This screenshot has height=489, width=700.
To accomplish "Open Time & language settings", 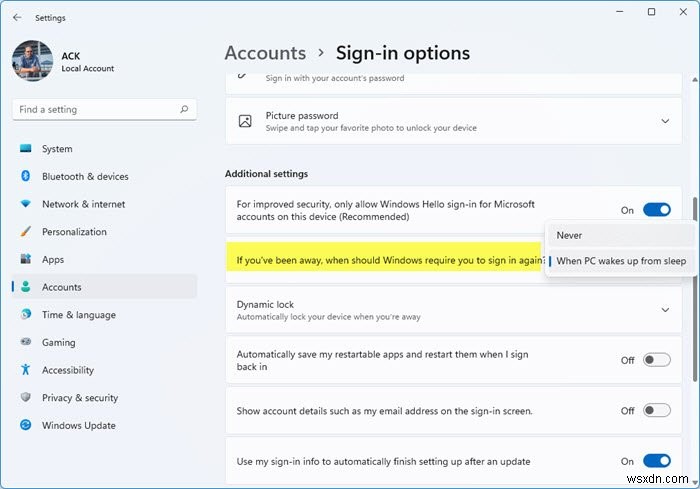I will point(79,315).
